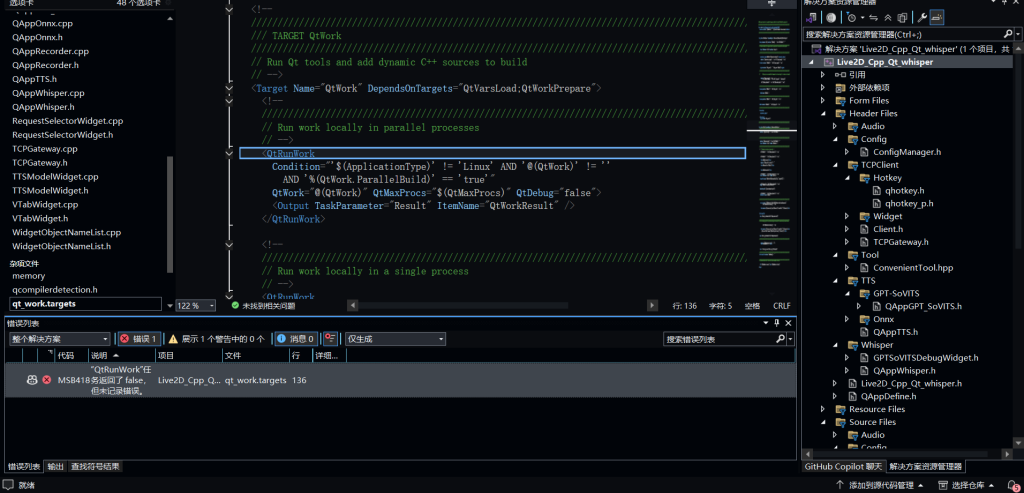Click the notifications bell in status bar
This screenshot has width=1024, height=493.
pyautogui.click(x=1012, y=485)
